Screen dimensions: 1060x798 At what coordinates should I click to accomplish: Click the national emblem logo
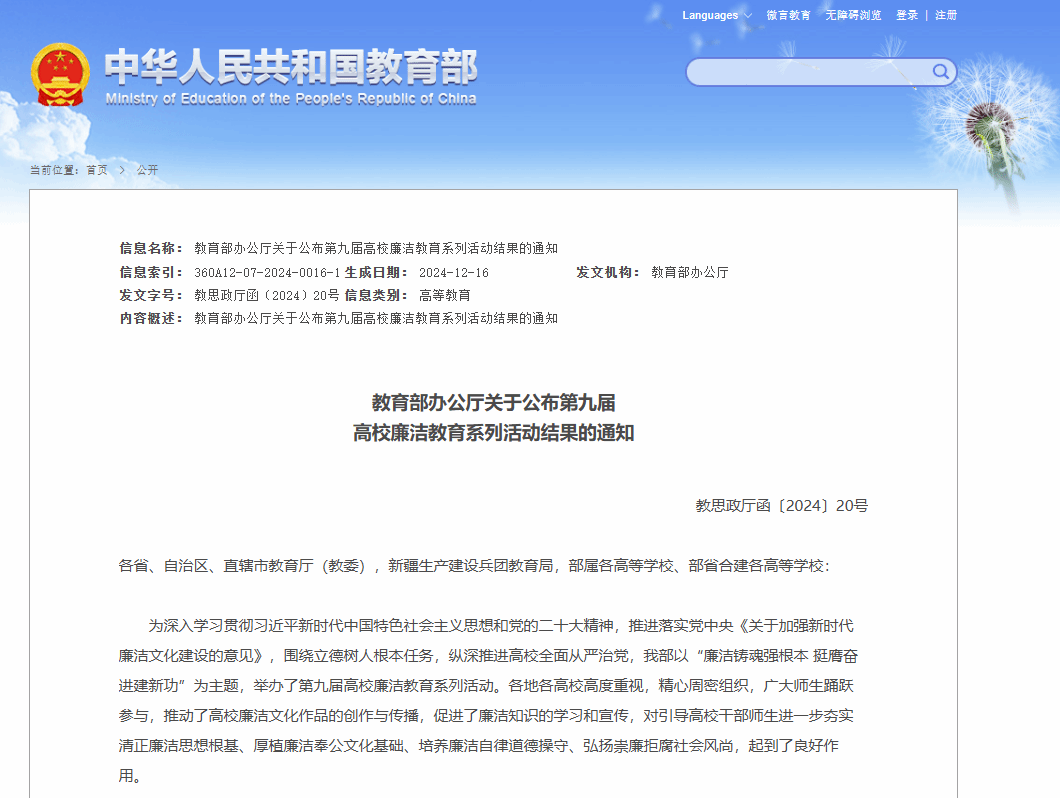click(60, 75)
